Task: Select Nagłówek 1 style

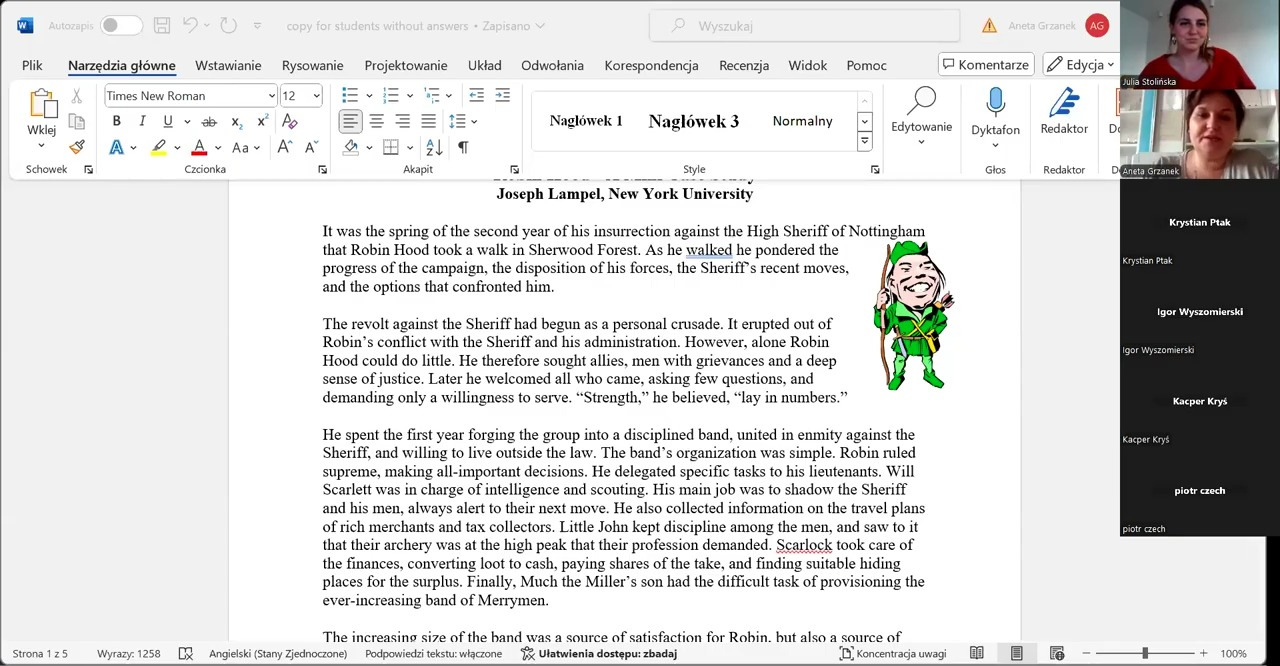Action: [x=586, y=121]
